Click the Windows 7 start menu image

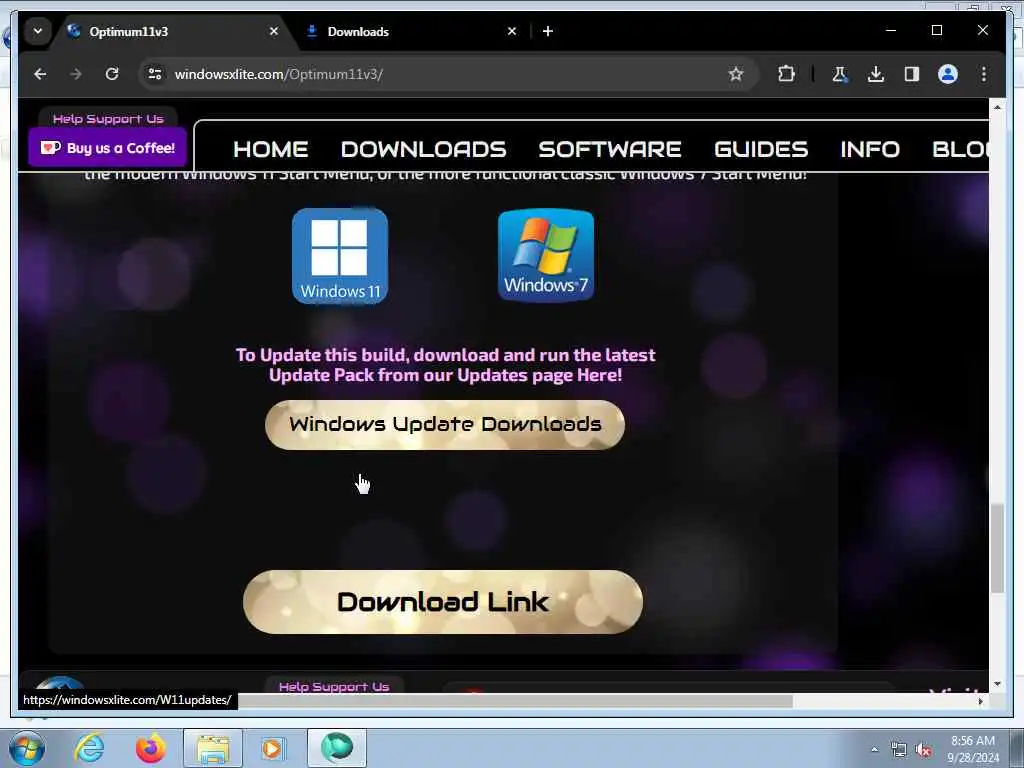(546, 255)
